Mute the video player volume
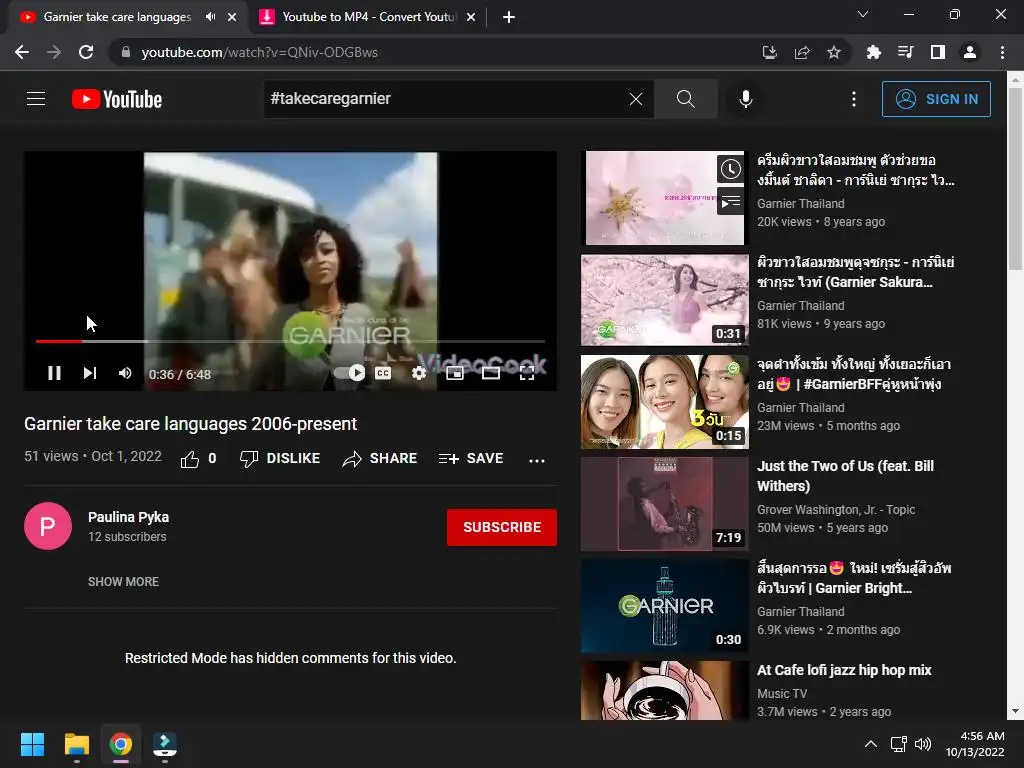The width and height of the screenshot is (1024, 768). click(x=125, y=373)
